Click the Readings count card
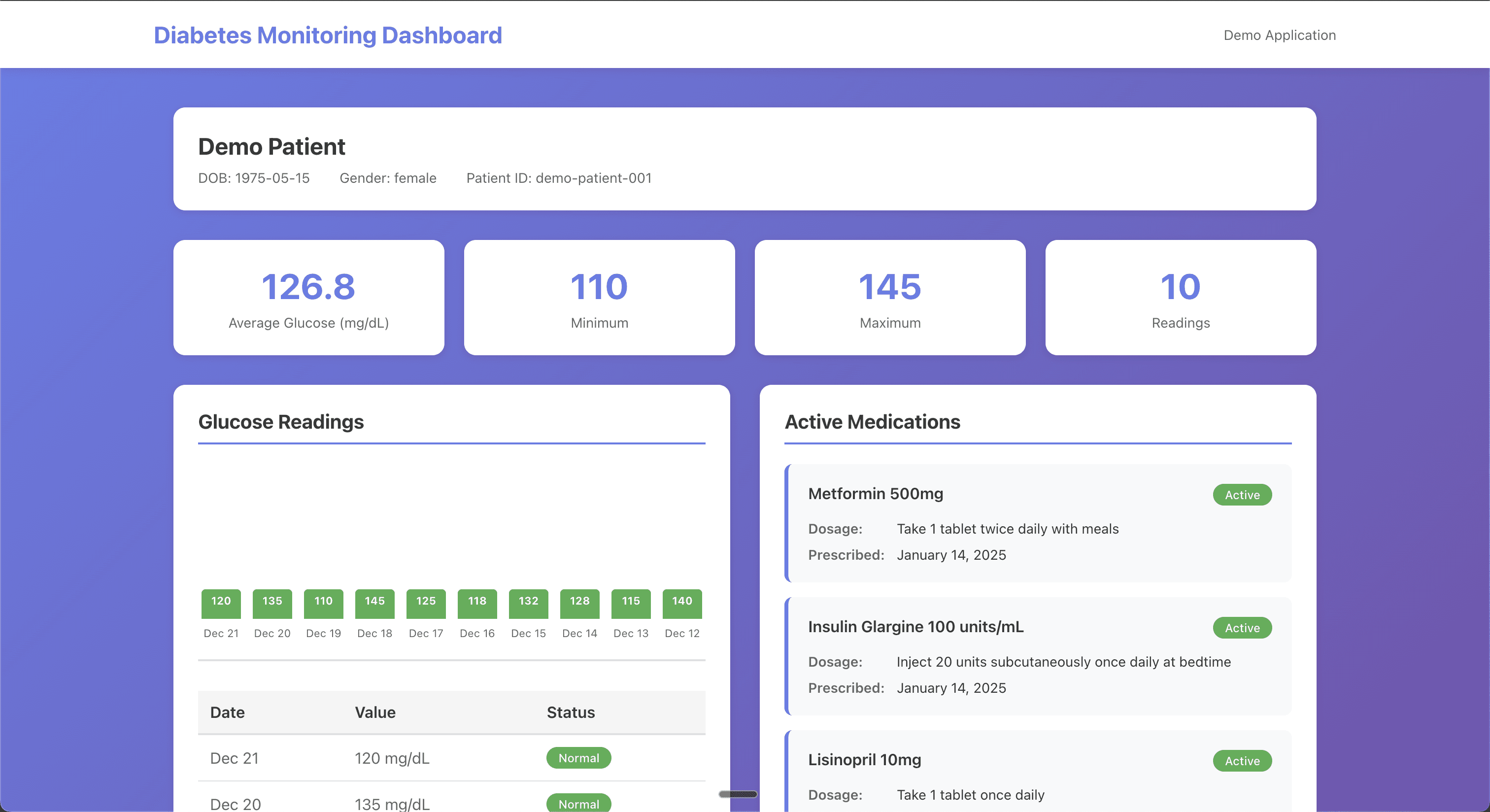The width and height of the screenshot is (1490, 812). click(1181, 297)
